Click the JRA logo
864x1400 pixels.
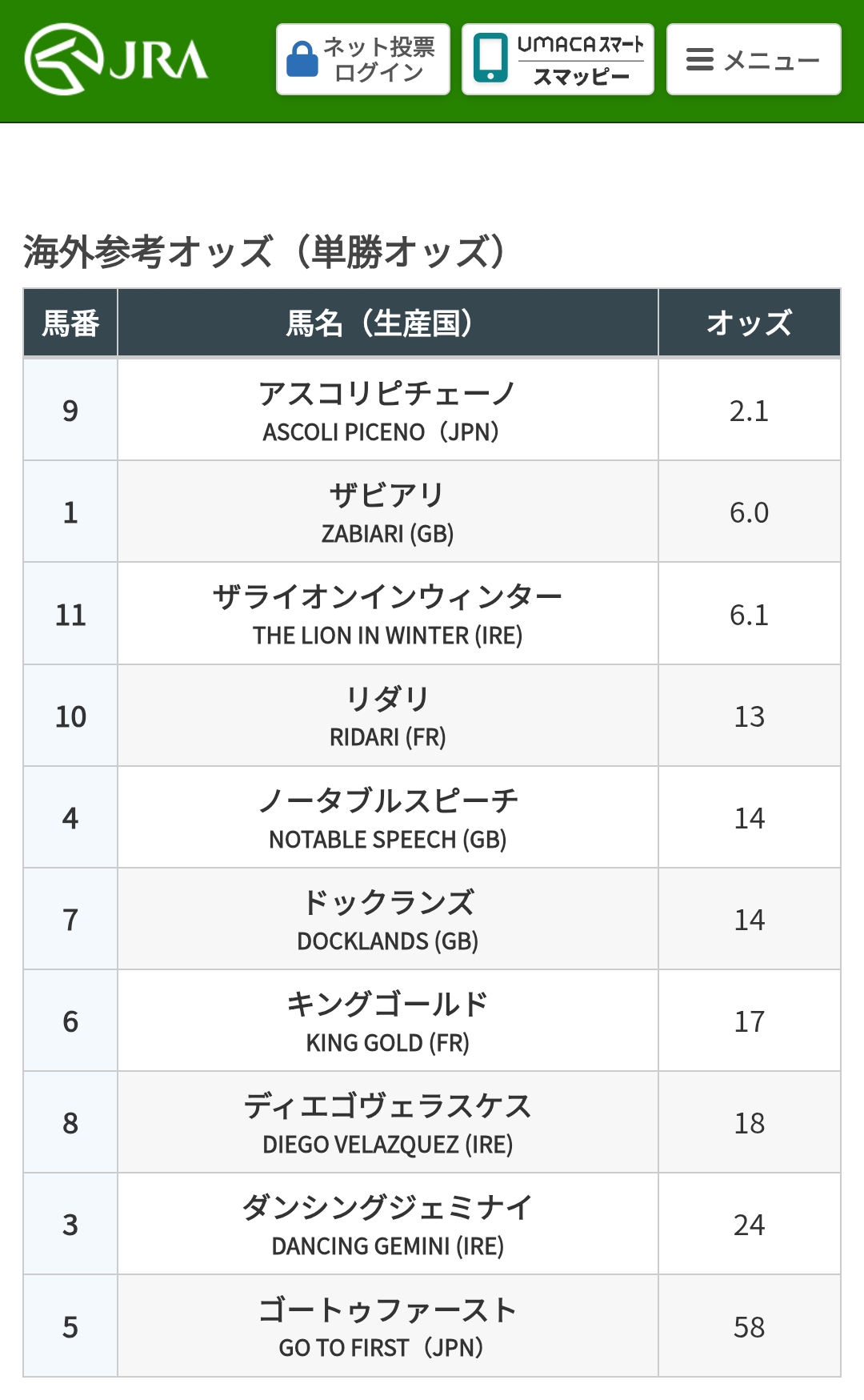click(x=117, y=60)
